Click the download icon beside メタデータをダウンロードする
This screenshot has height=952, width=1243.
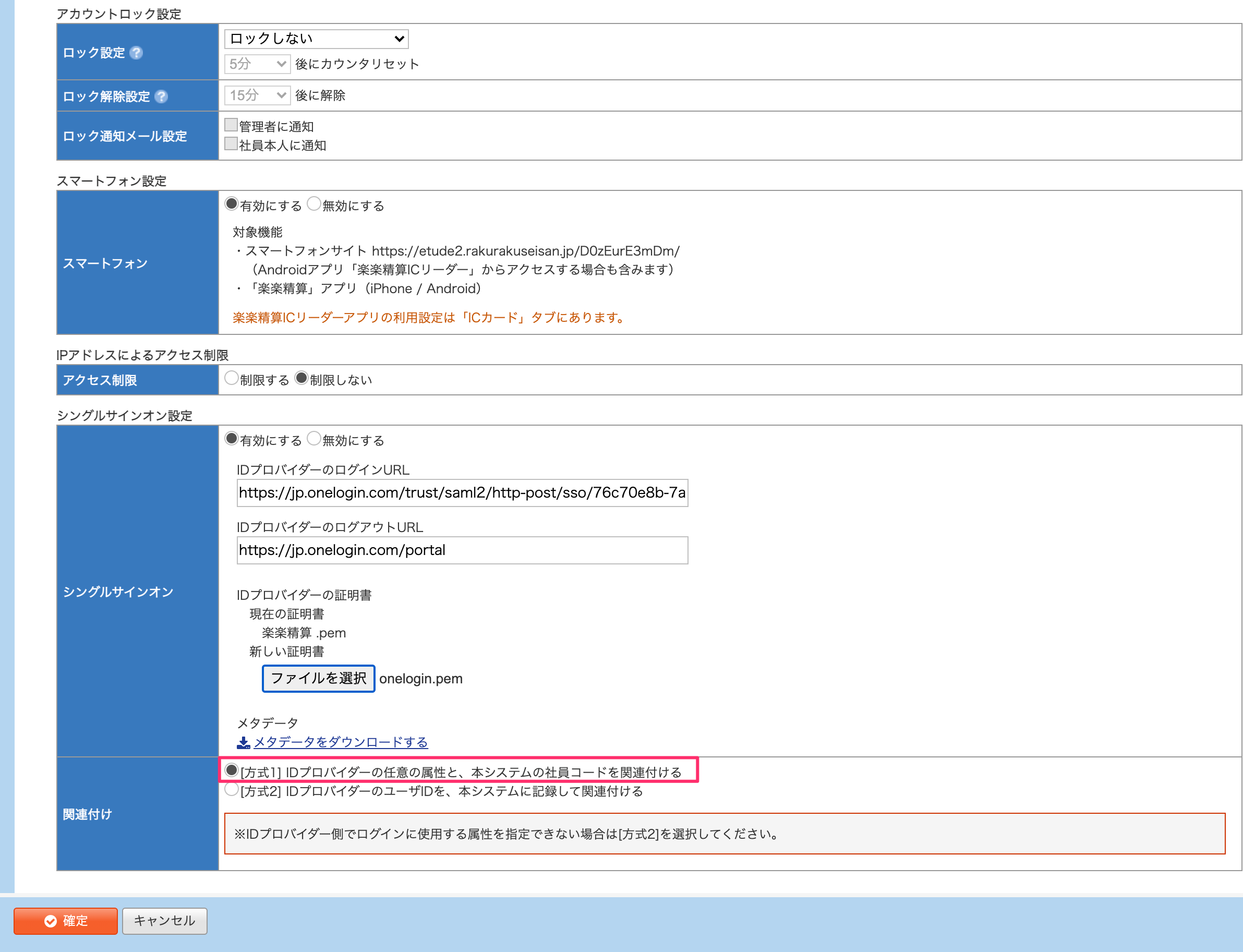coord(243,742)
